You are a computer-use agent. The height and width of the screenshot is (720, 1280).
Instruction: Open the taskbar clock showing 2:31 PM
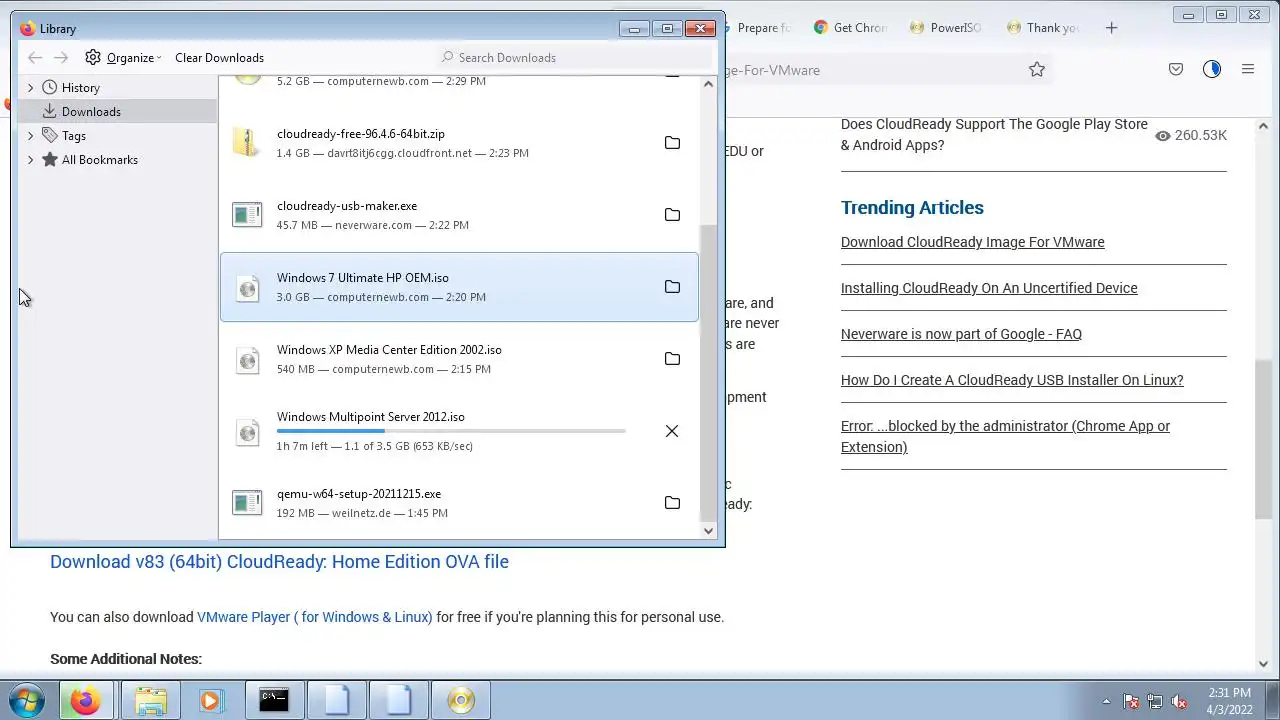pos(1229,701)
